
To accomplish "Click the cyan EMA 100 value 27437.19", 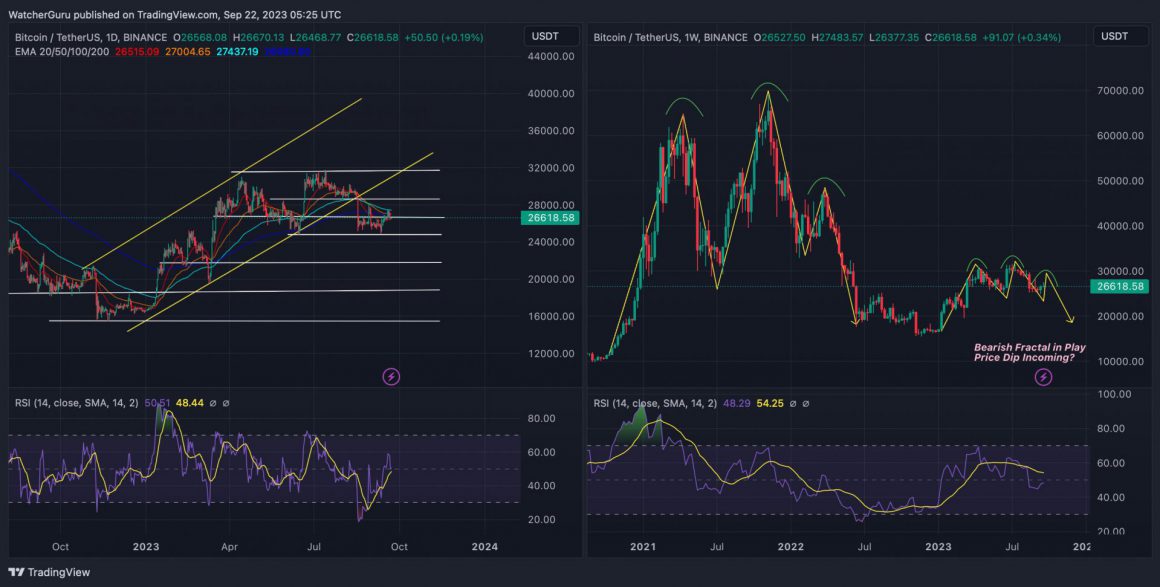I will click(x=231, y=51).
